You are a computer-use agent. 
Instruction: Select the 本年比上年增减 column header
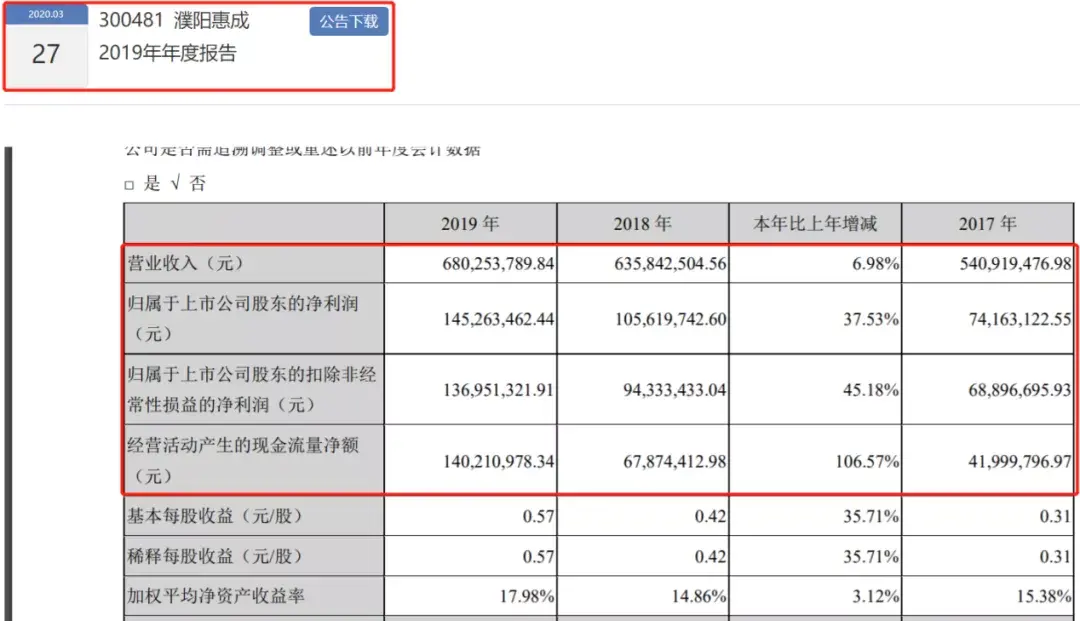(815, 224)
